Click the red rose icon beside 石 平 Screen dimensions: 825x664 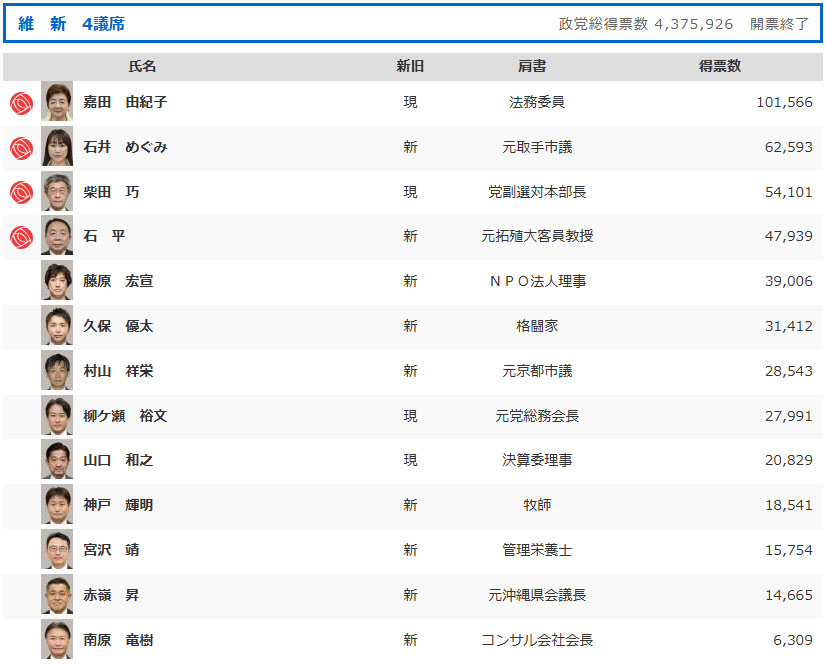tap(22, 237)
